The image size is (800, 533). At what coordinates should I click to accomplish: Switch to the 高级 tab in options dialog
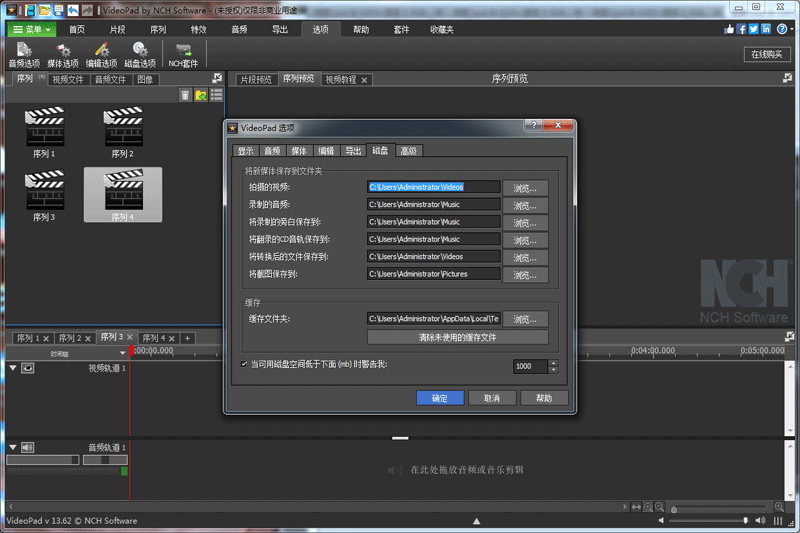(408, 151)
